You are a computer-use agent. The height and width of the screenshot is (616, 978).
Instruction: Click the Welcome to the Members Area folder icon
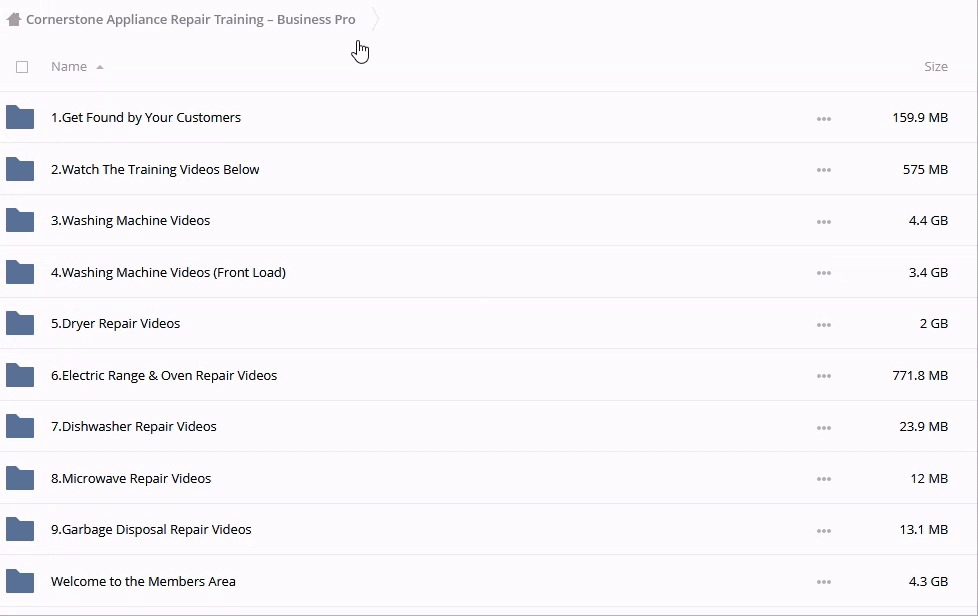20,582
